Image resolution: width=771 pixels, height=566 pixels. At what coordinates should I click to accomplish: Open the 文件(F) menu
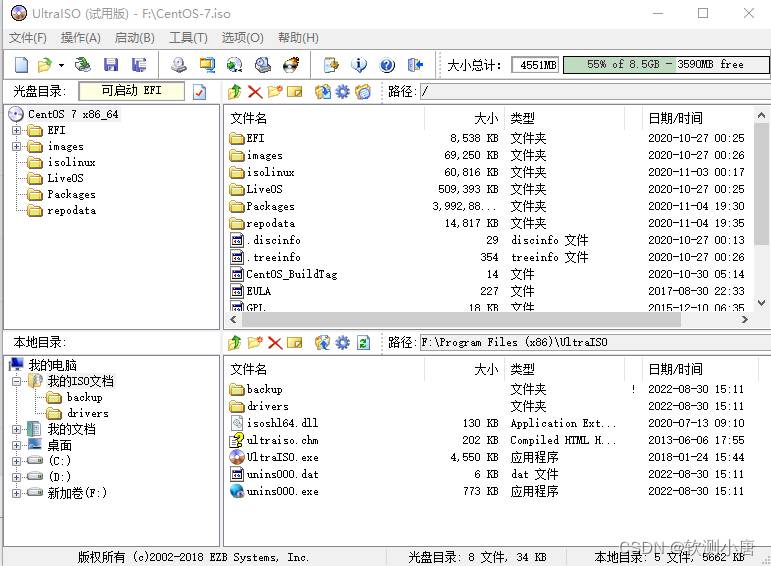point(28,38)
